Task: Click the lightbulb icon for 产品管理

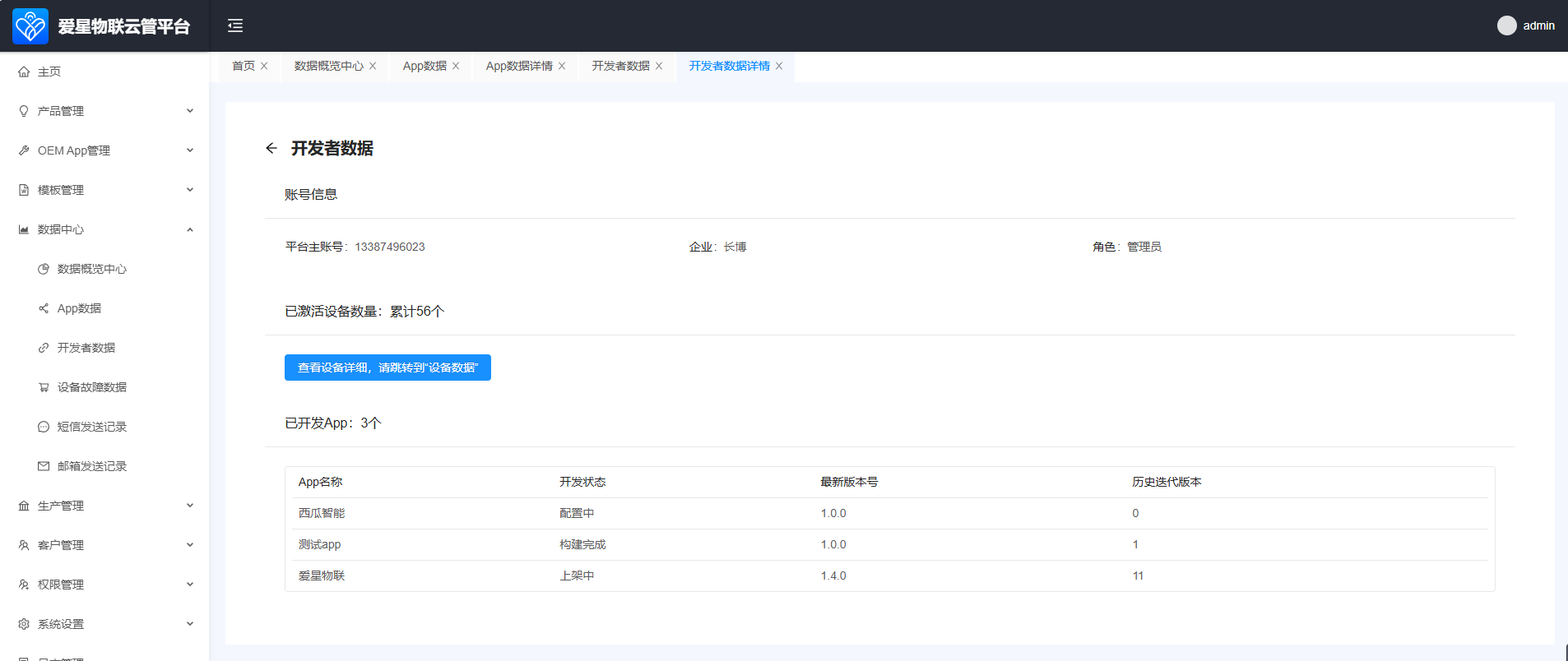Action: point(24,111)
